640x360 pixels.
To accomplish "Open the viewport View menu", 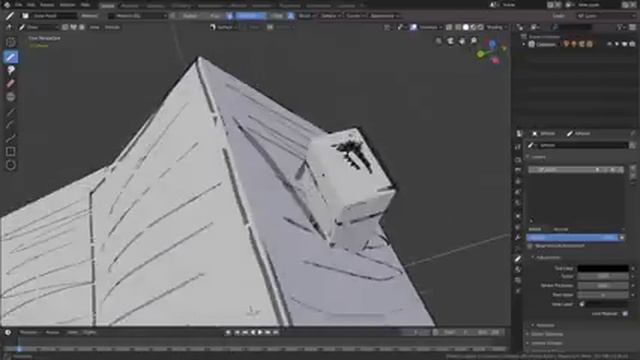I will (94, 27).
